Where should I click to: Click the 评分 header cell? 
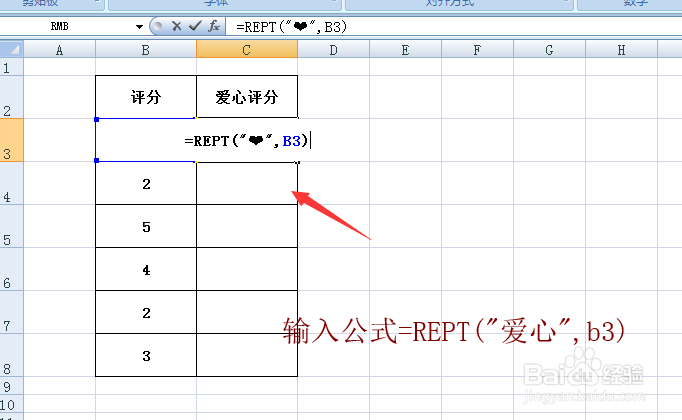tap(146, 97)
